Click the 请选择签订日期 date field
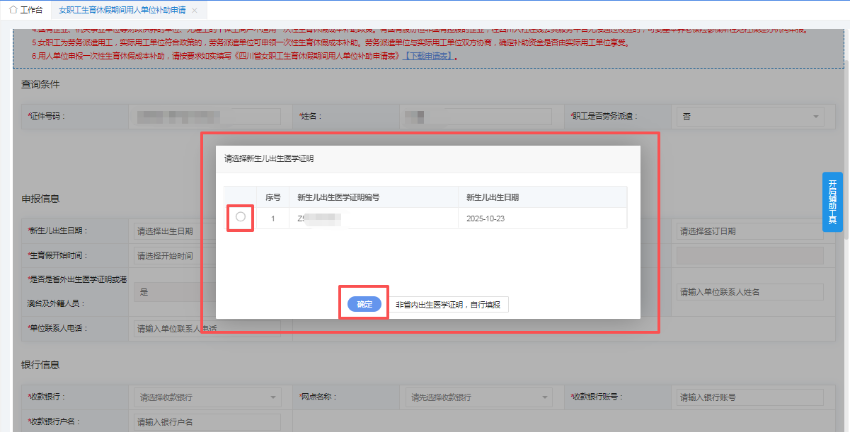 [x=750, y=231]
